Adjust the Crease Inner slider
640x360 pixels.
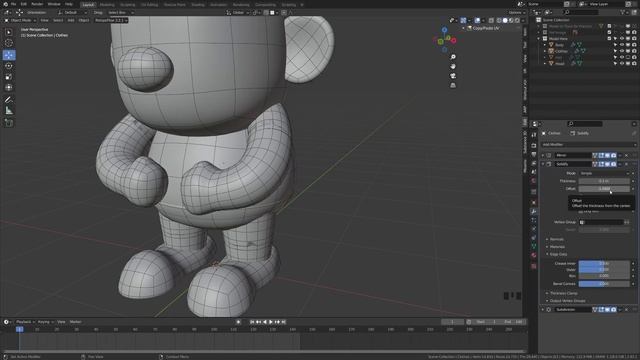pos(604,264)
